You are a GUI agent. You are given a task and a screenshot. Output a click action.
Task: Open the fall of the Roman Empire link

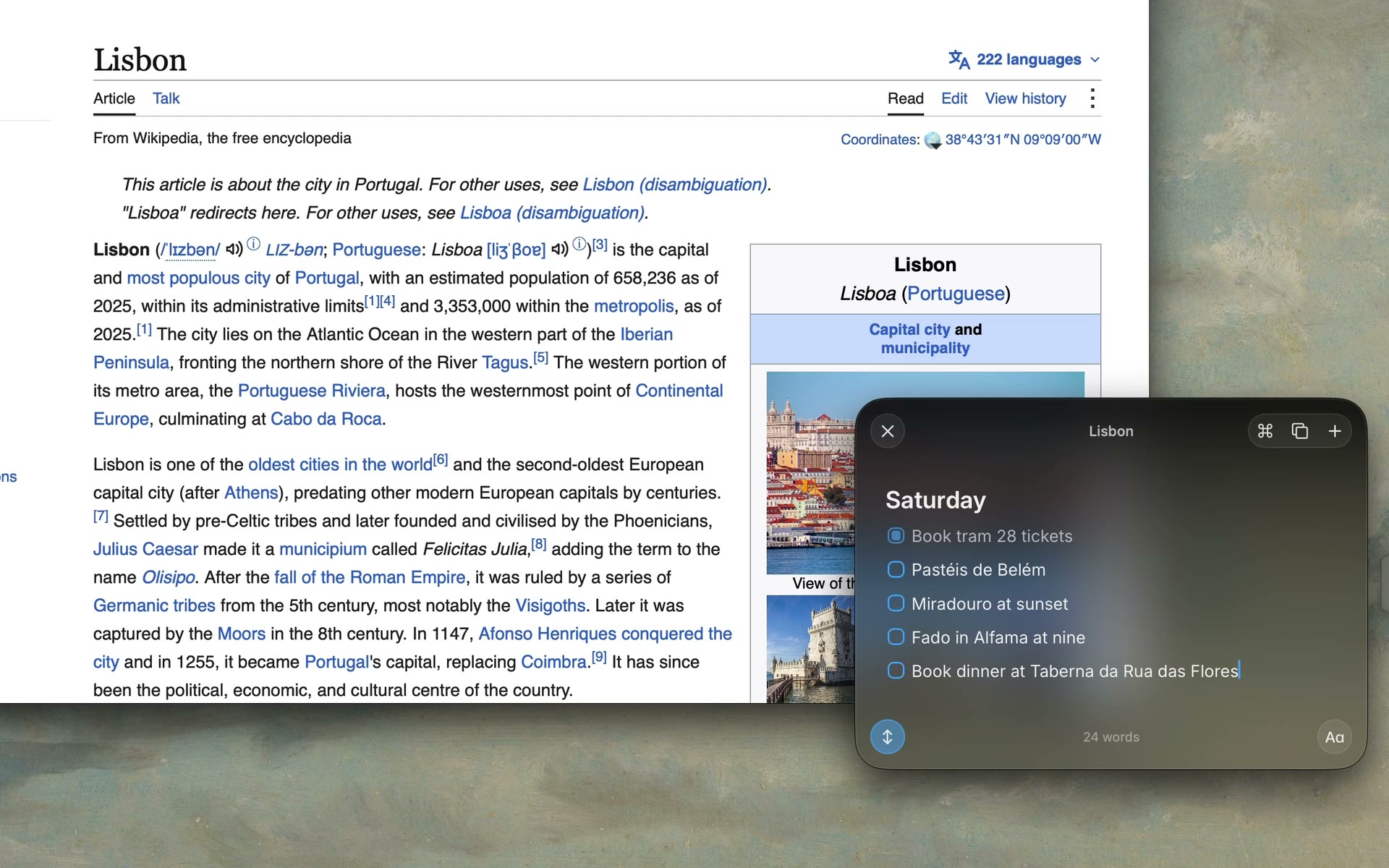pos(370,577)
